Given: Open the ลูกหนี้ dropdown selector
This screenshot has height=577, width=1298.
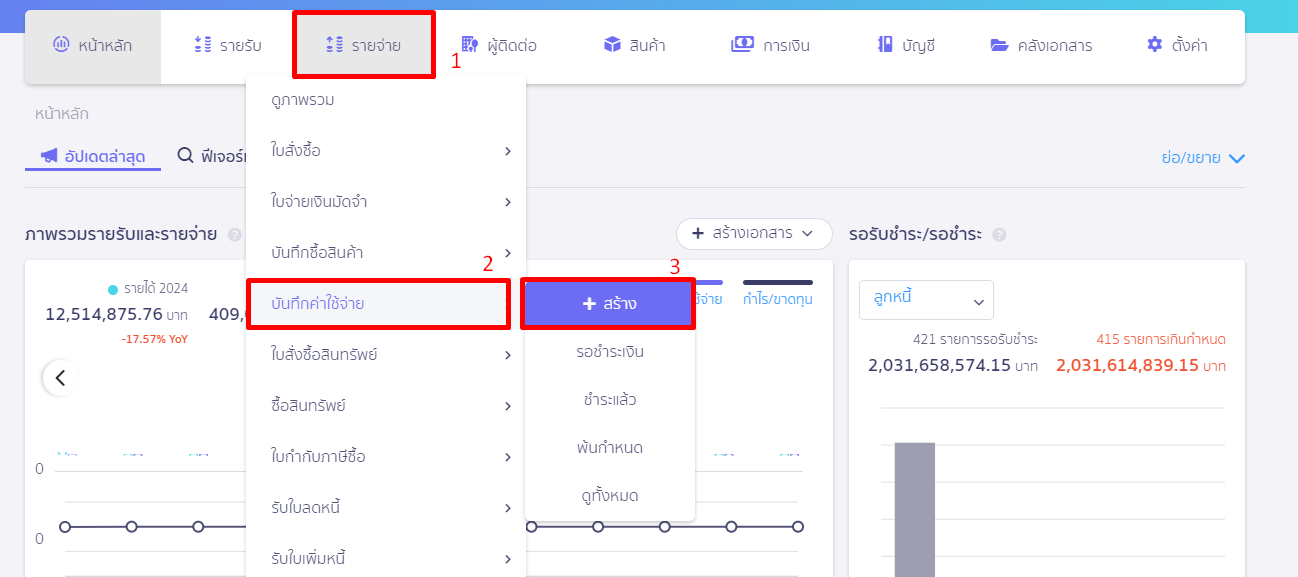Looking at the screenshot, I should [926, 300].
